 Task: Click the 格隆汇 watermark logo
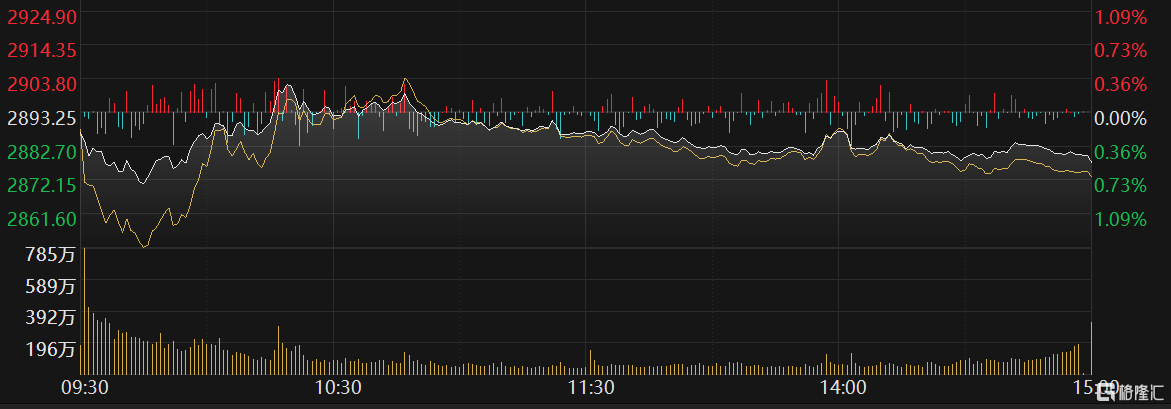click(1134, 391)
